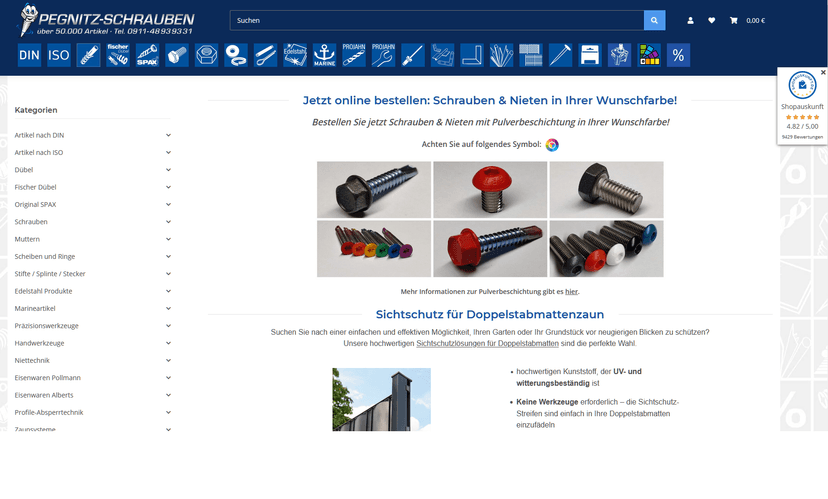The height and width of the screenshot is (499, 828).
Task: Open the fischer Dübel icon
Action: pyautogui.click(x=118, y=55)
